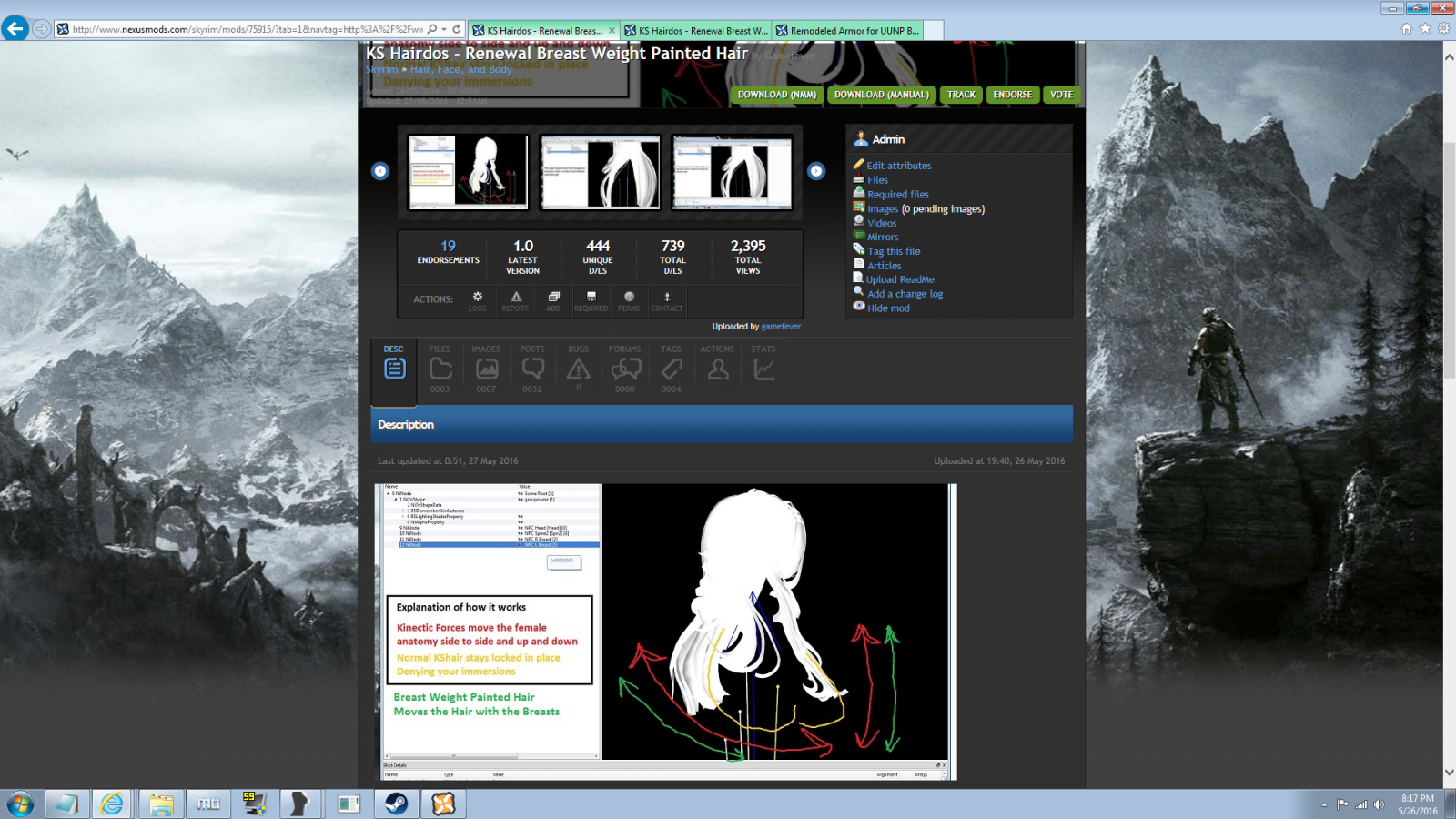
Task: Click Edit attributes in Admin panel
Action: [899, 166]
